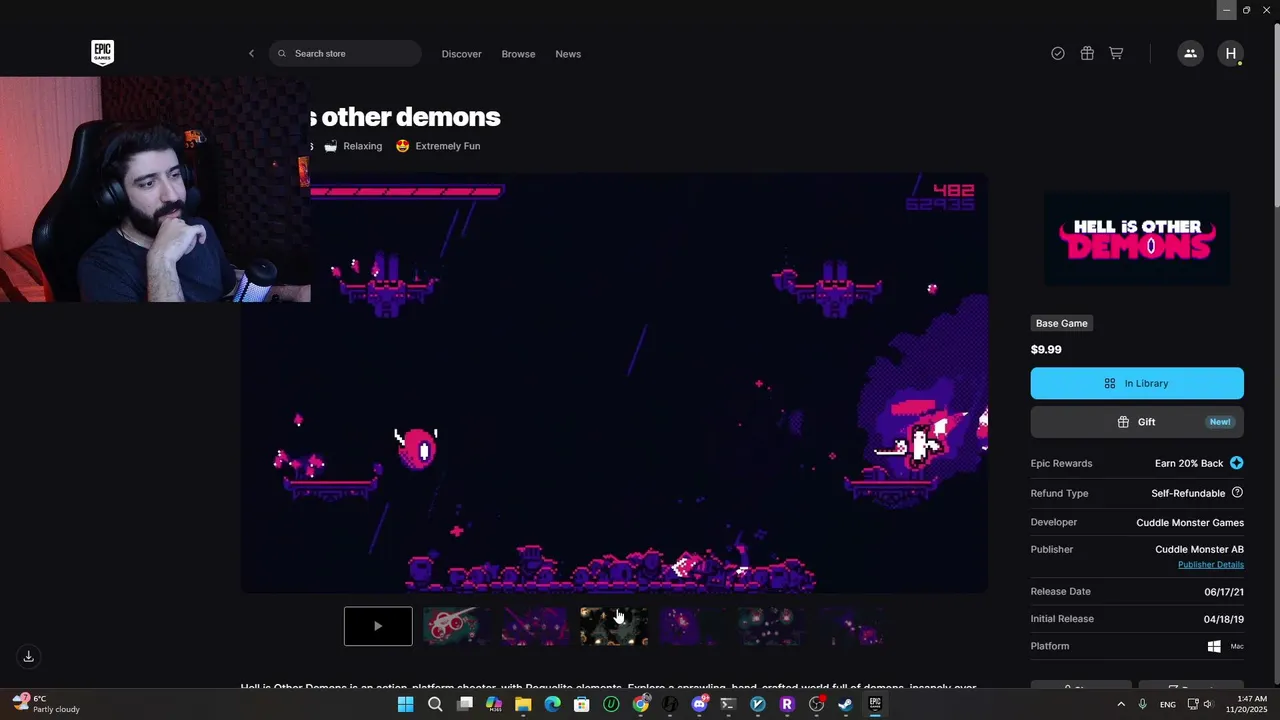Open the Windows Start menu
Viewport: 1280px width, 720px height.
tap(405, 704)
